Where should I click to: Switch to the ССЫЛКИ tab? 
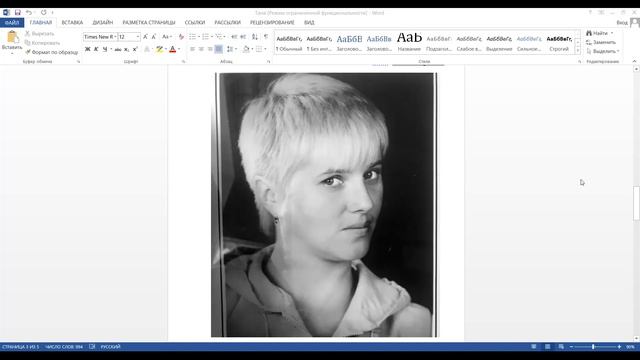tap(195, 22)
